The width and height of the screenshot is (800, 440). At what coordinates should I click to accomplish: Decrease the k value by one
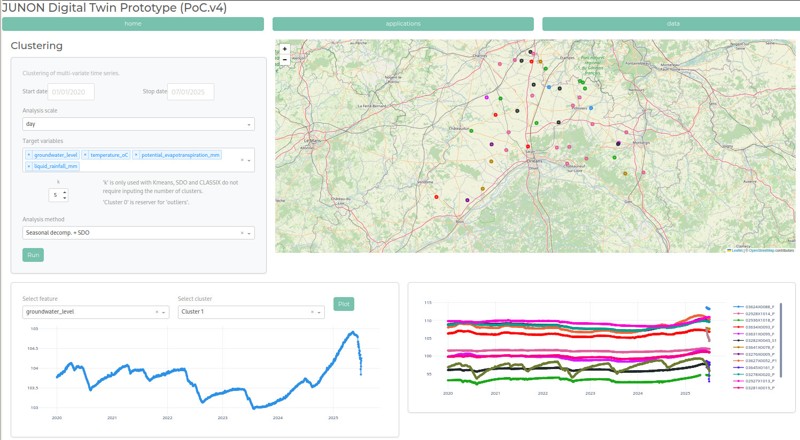tap(65, 198)
